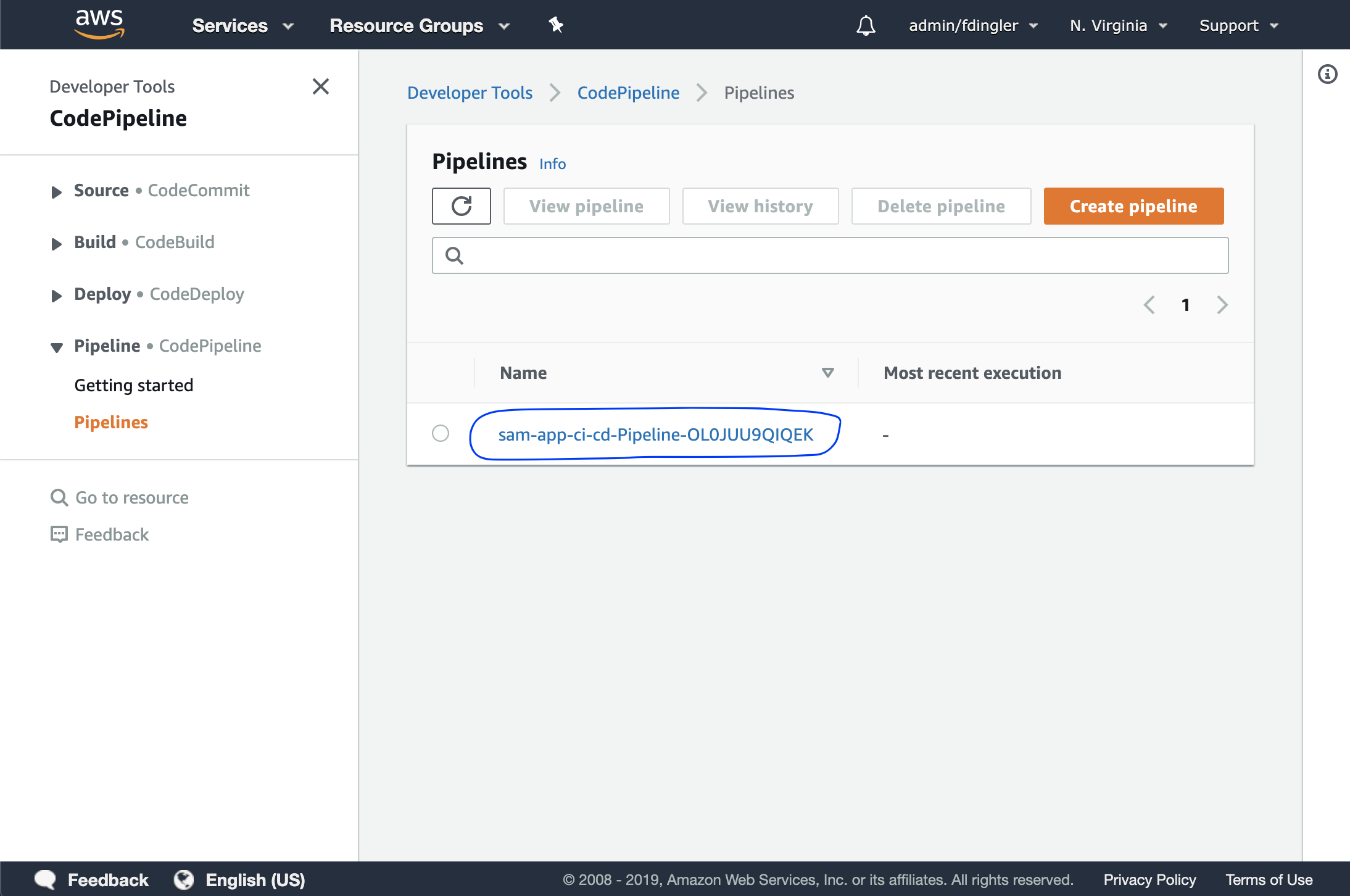Image resolution: width=1350 pixels, height=896 pixels.
Task: Open sam-app-ci-cd-Pipeline-OL0JUU9QIQEK pipeline
Action: [655, 434]
